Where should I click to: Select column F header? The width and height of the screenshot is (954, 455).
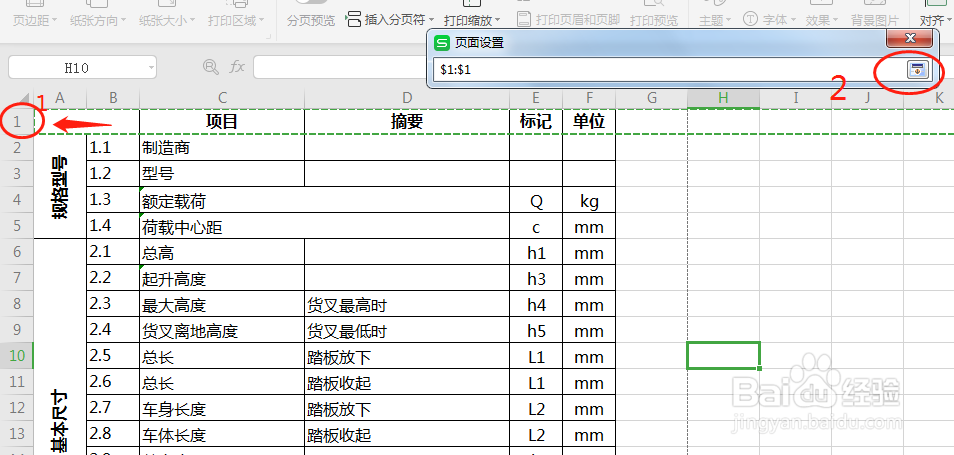pos(589,97)
